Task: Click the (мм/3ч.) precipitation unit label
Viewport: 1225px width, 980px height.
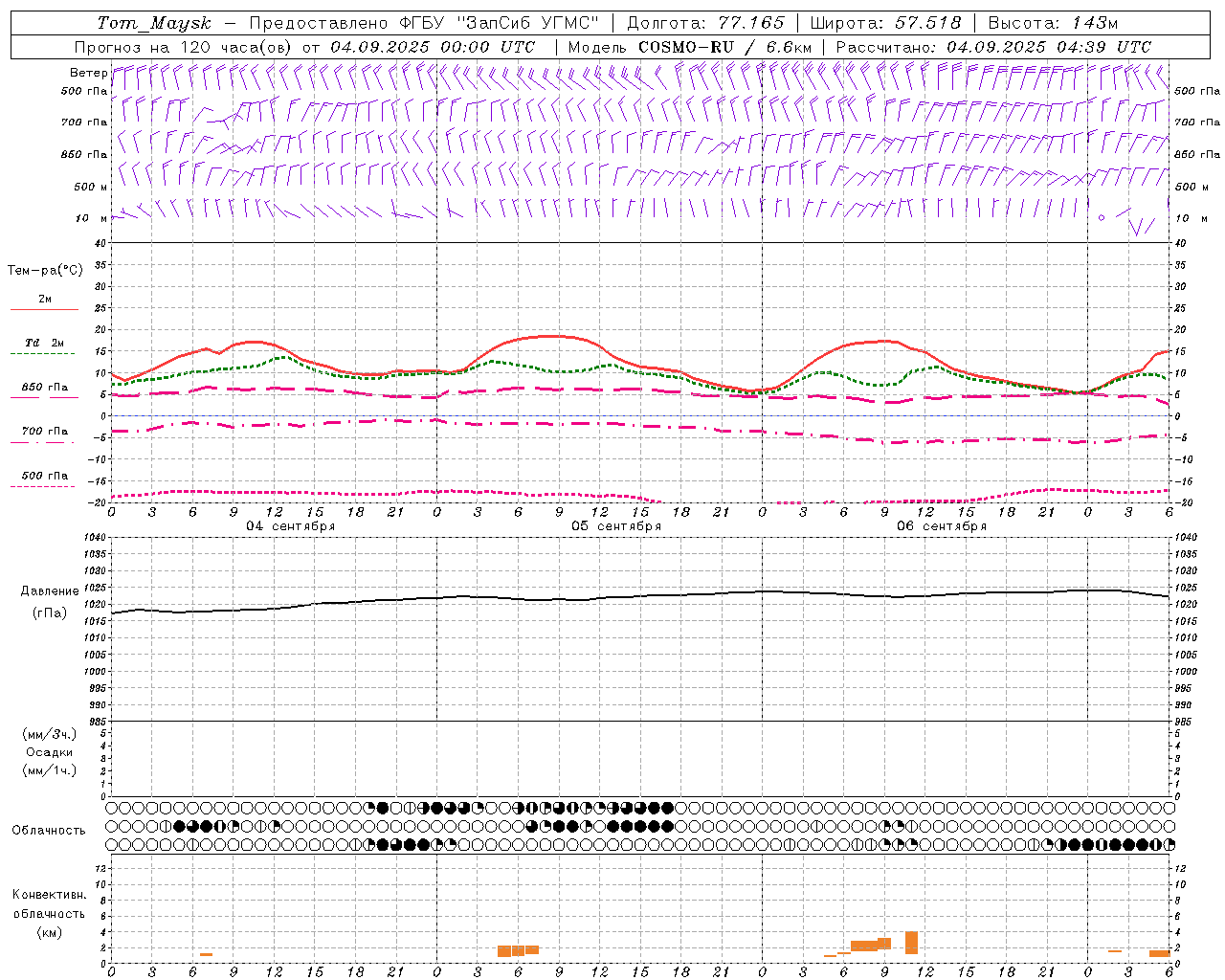Action: tap(49, 734)
